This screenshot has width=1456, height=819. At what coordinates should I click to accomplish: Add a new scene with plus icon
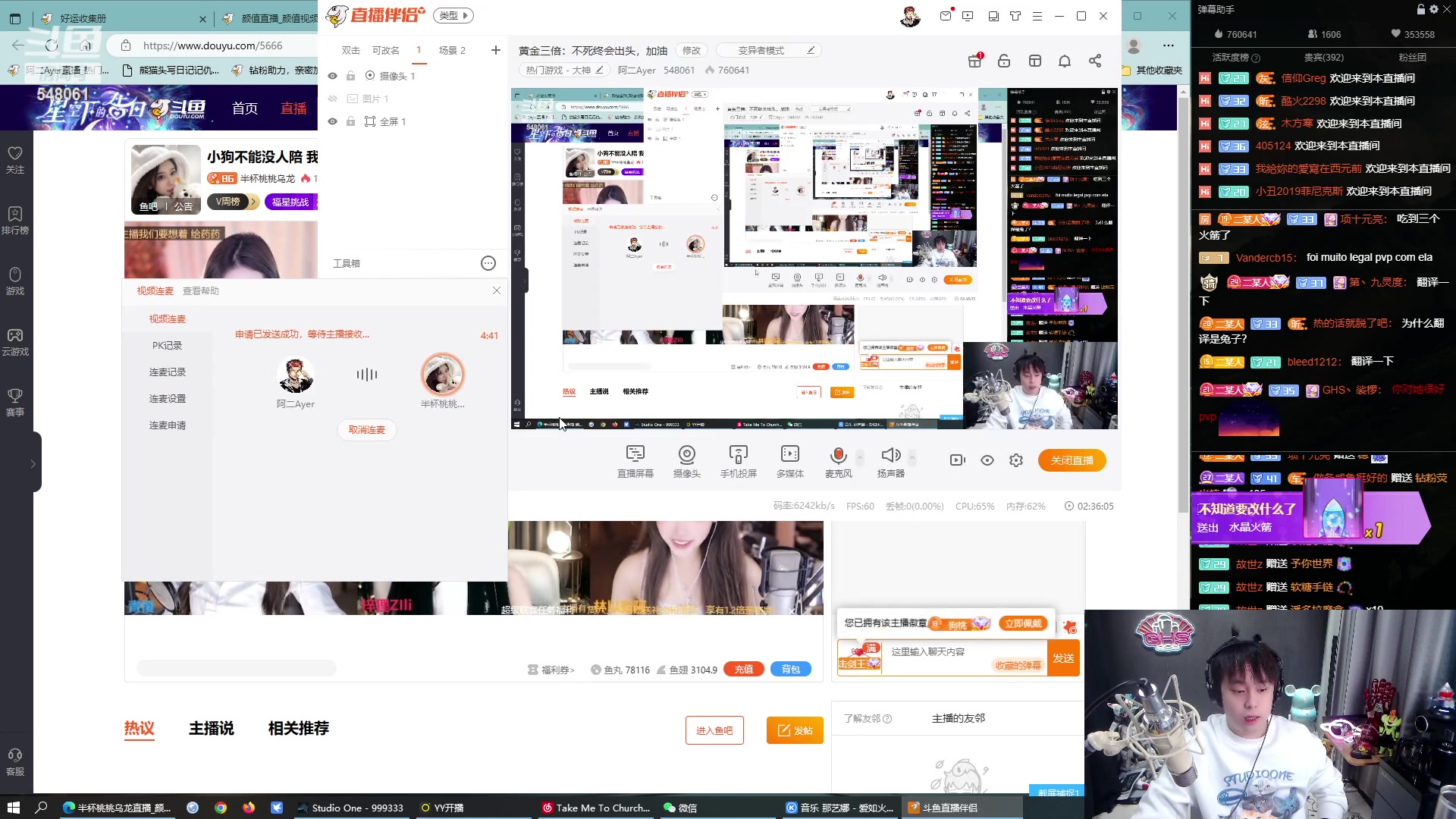coord(495,50)
